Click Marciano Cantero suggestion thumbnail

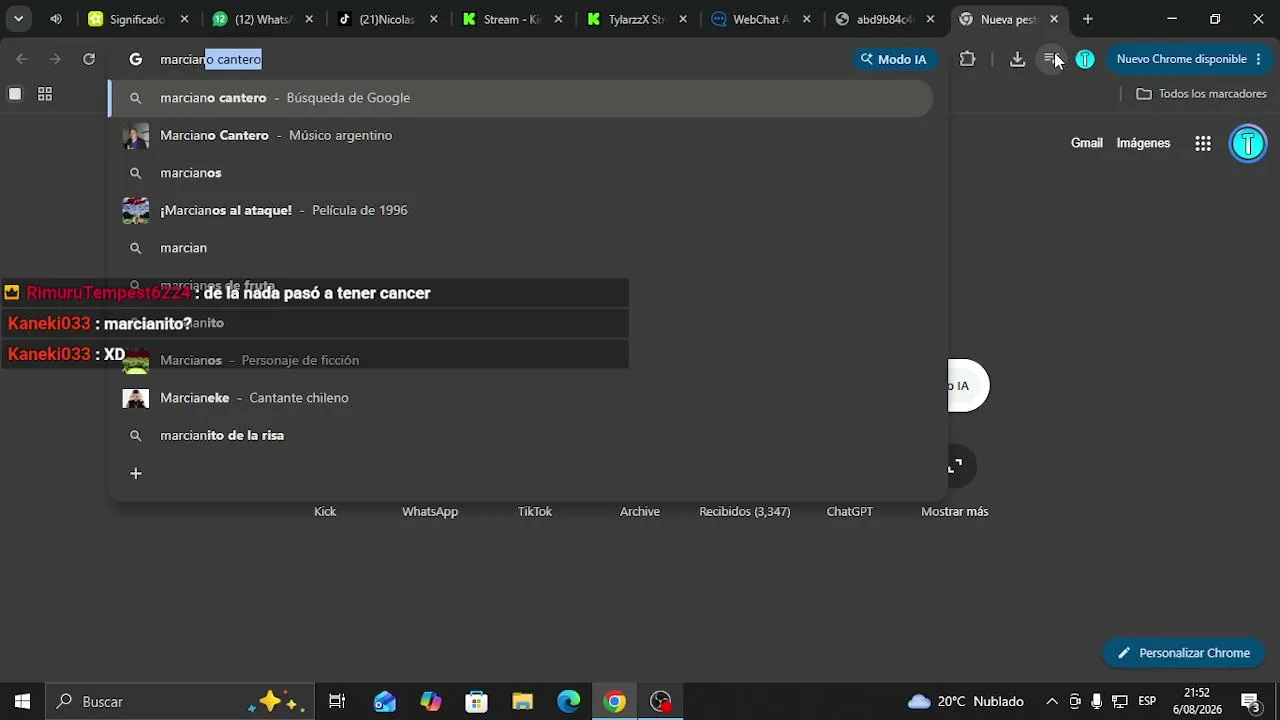point(136,136)
